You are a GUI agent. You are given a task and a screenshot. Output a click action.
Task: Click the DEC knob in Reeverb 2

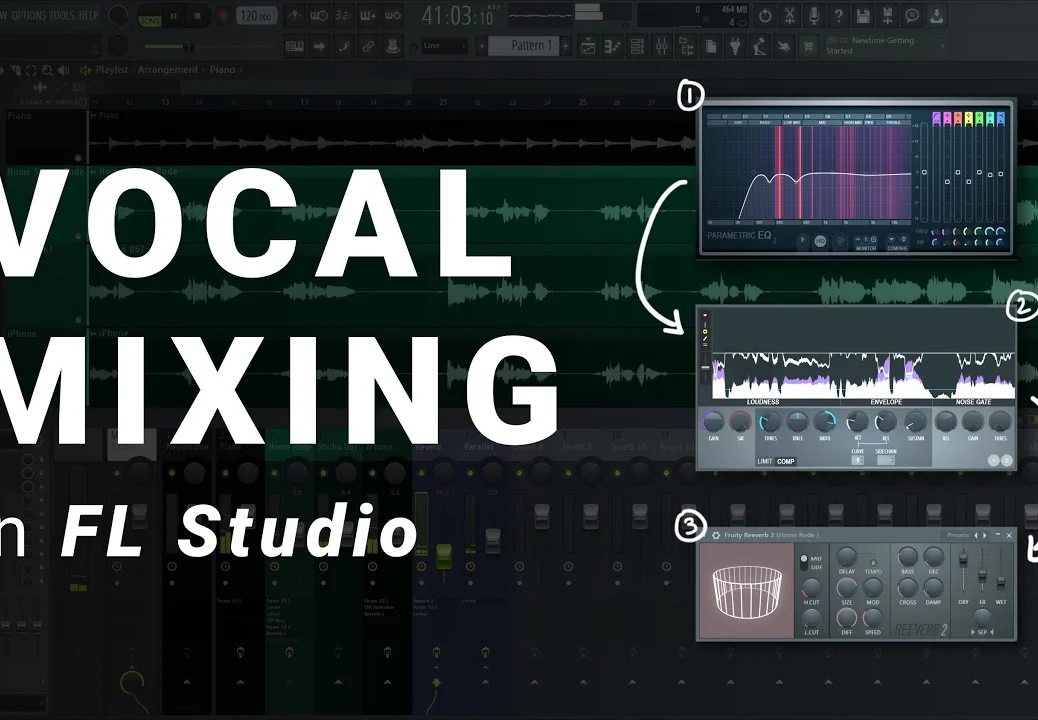(x=933, y=557)
